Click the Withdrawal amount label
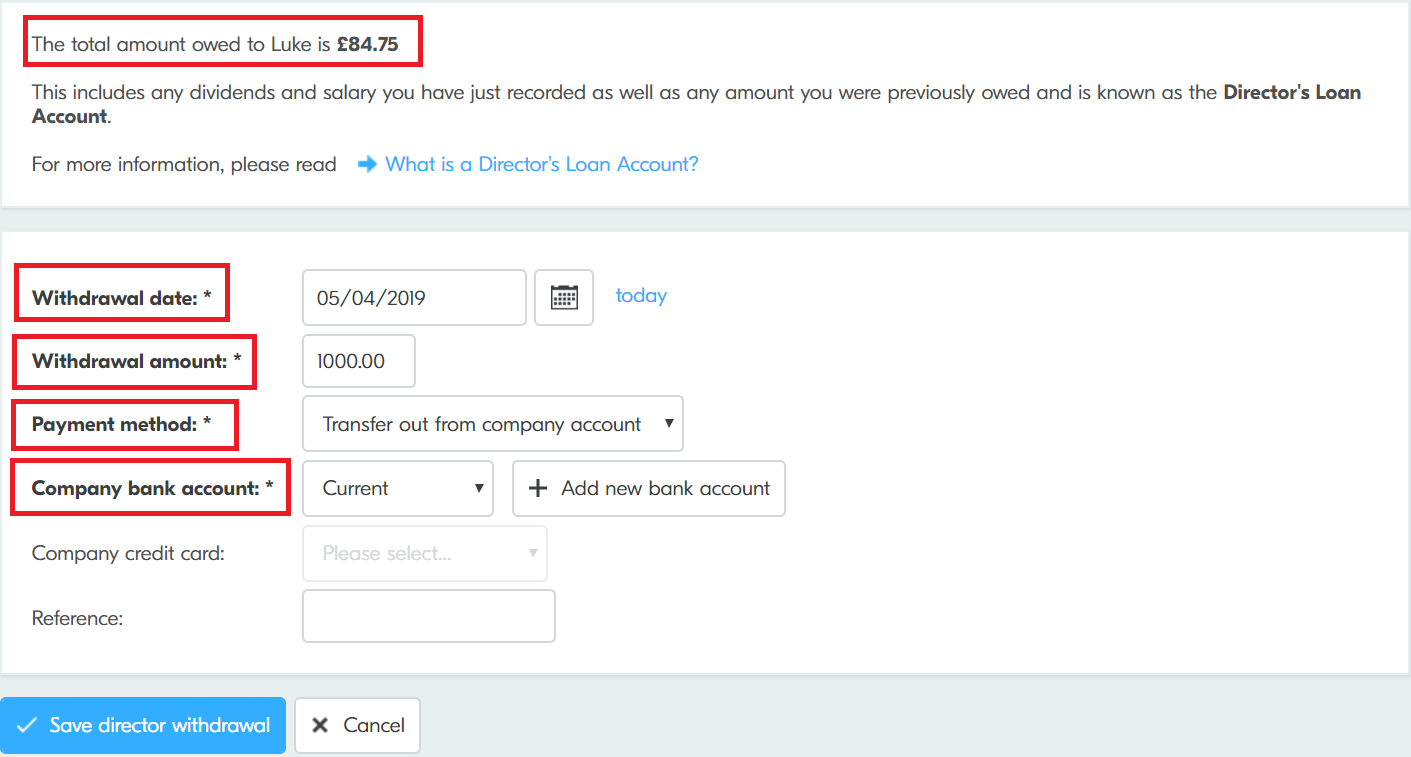Image resolution: width=1411 pixels, height=757 pixels. click(137, 361)
